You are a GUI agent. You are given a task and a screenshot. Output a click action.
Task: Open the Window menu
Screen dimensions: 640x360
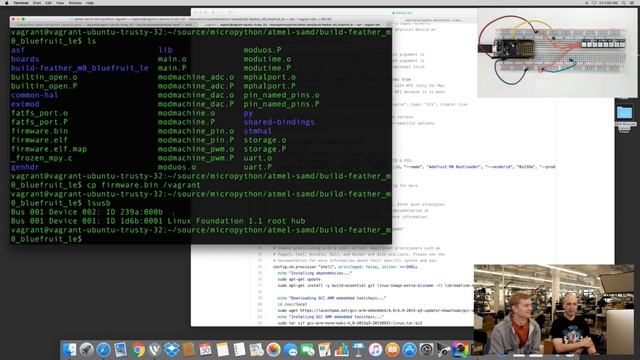75,3
